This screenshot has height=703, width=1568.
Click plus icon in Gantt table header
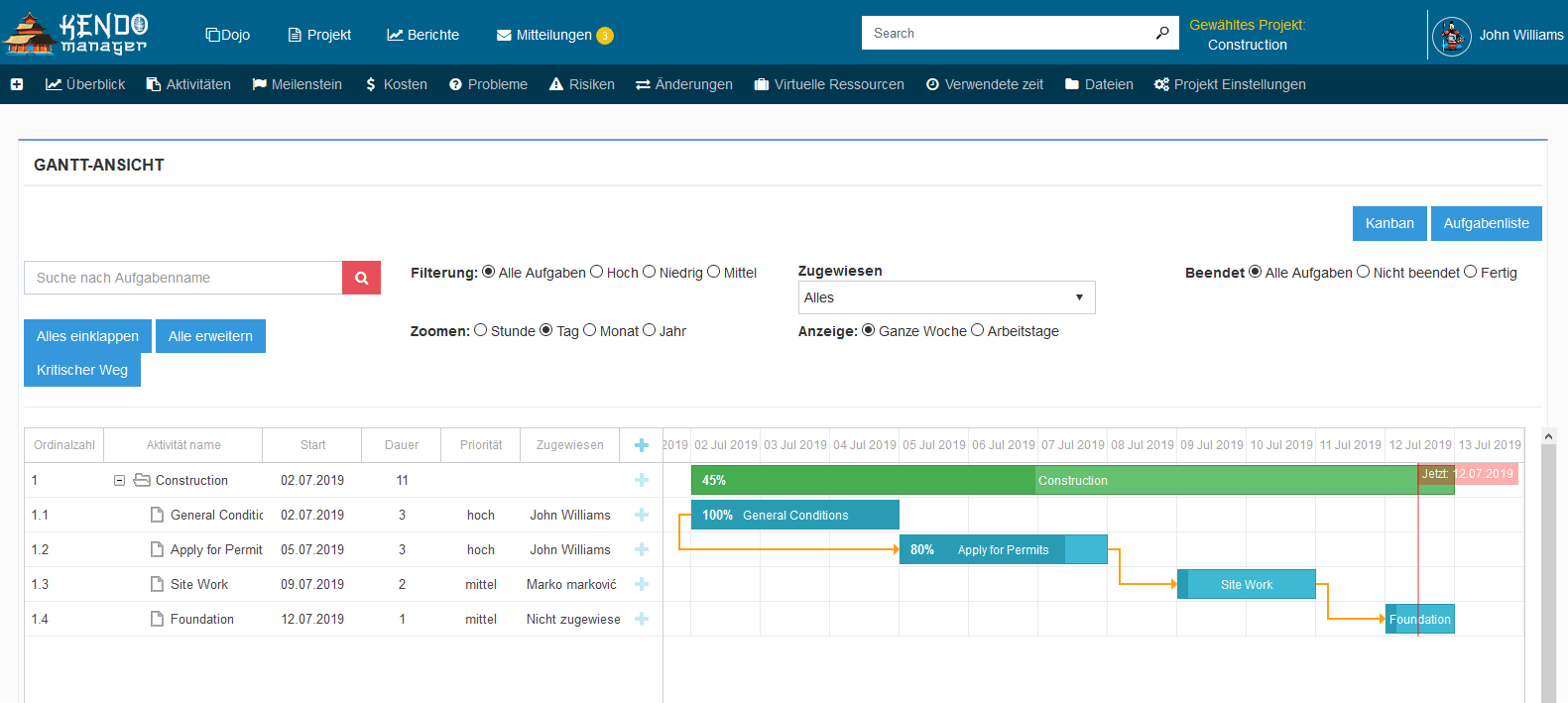(642, 445)
